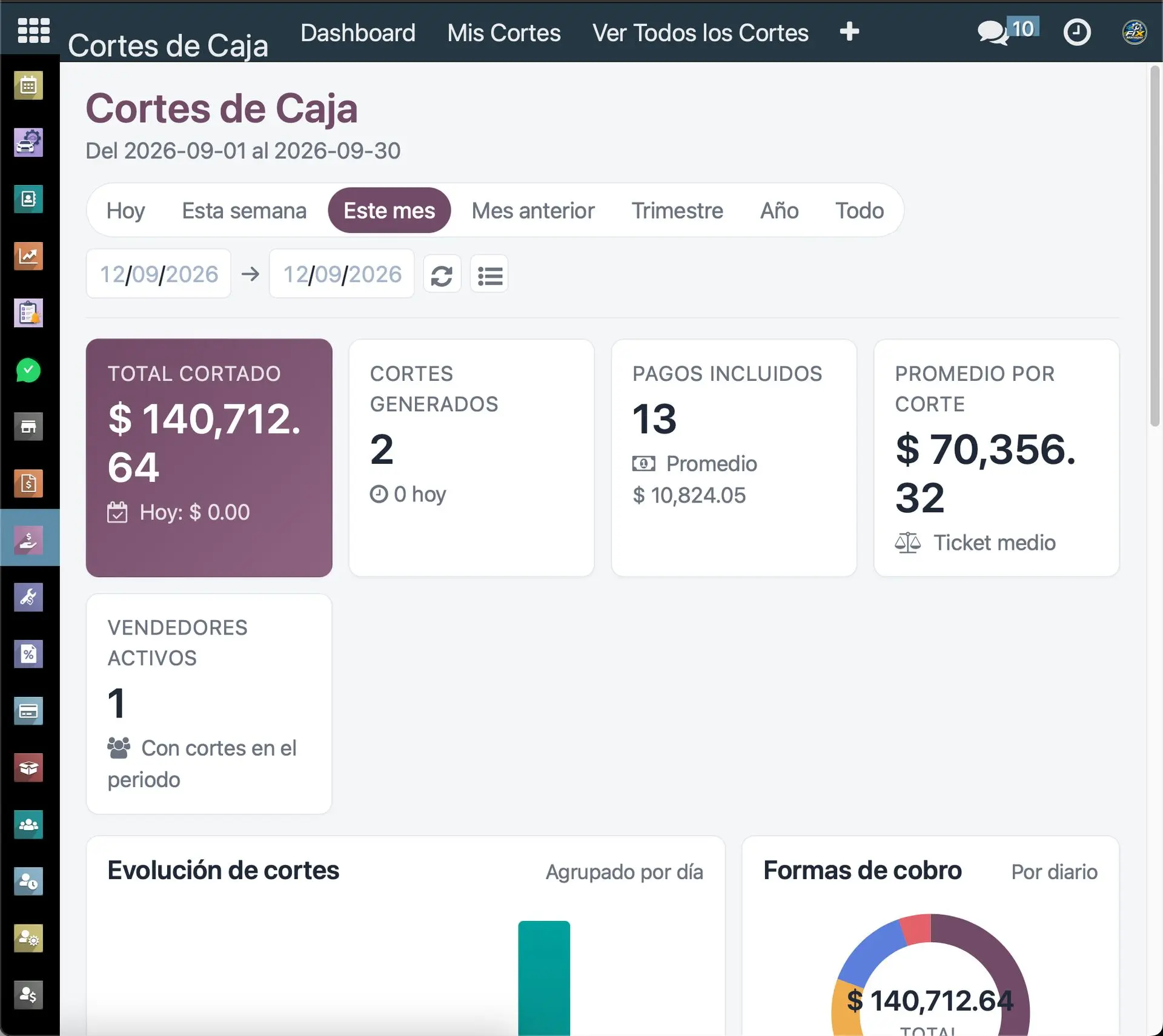The image size is (1163, 1036).
Task: Open the end date picker field
Action: point(342,274)
